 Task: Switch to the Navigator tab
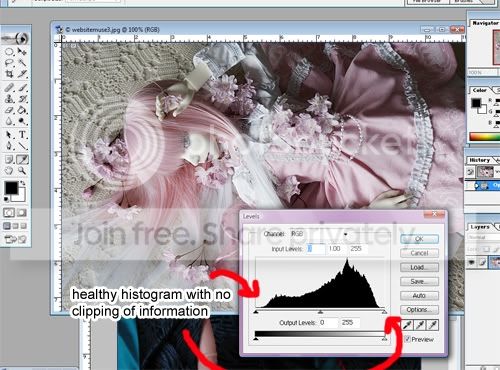coord(485,23)
